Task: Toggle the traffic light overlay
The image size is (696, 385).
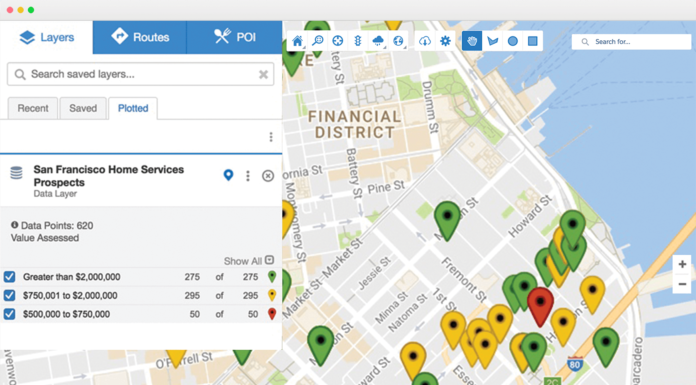Action: (358, 41)
